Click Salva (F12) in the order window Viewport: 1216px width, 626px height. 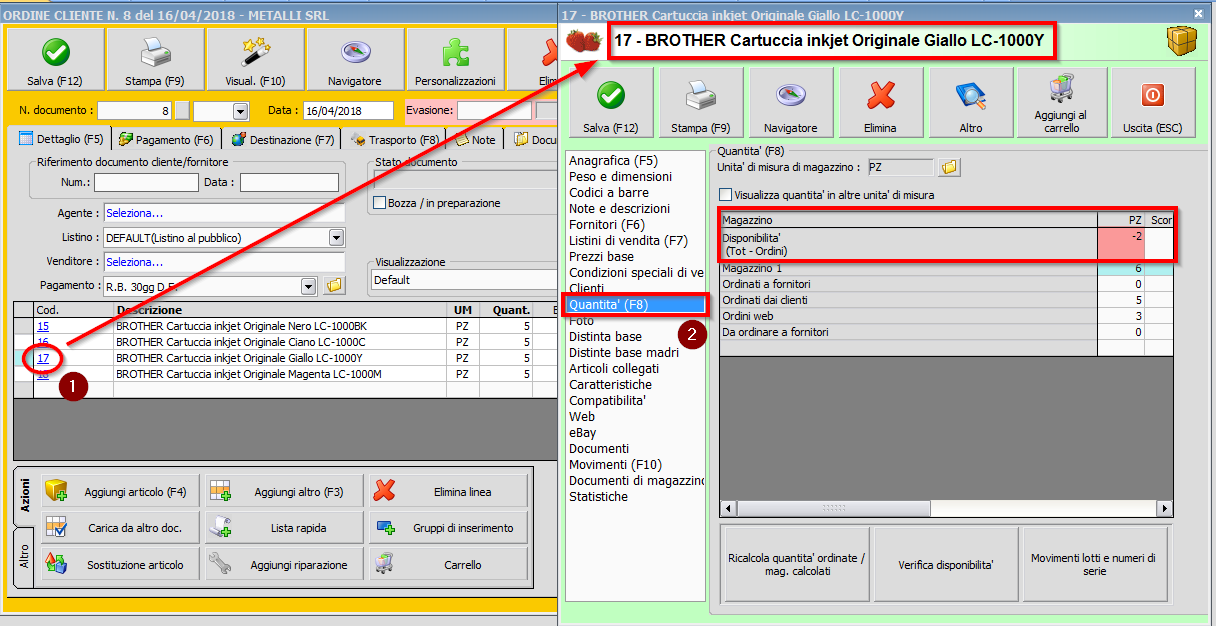(55, 59)
